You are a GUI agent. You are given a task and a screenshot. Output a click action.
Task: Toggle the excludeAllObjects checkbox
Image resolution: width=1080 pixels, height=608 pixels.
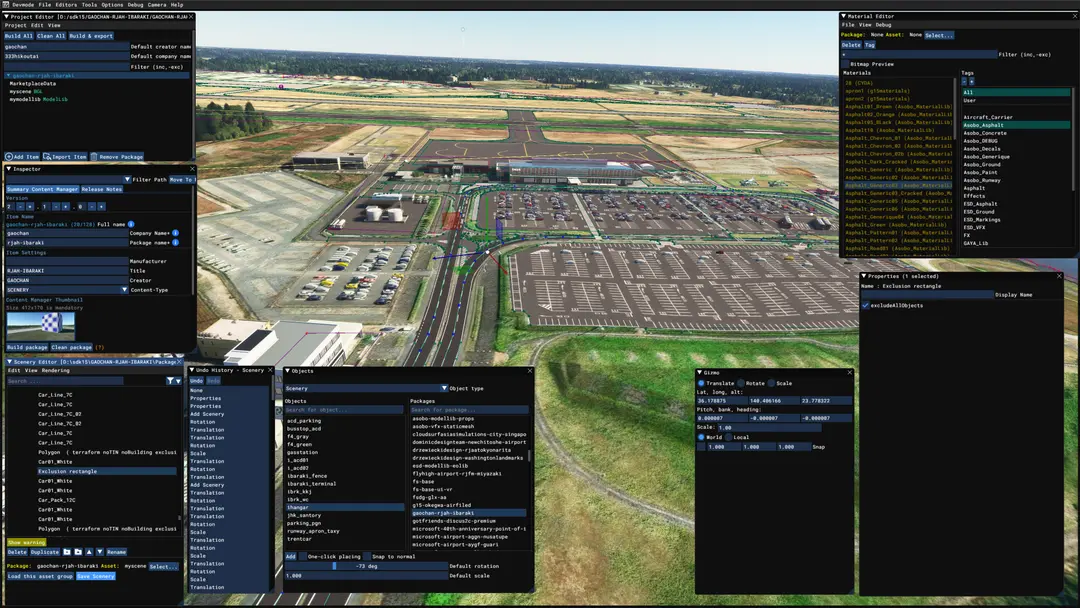tap(866, 305)
